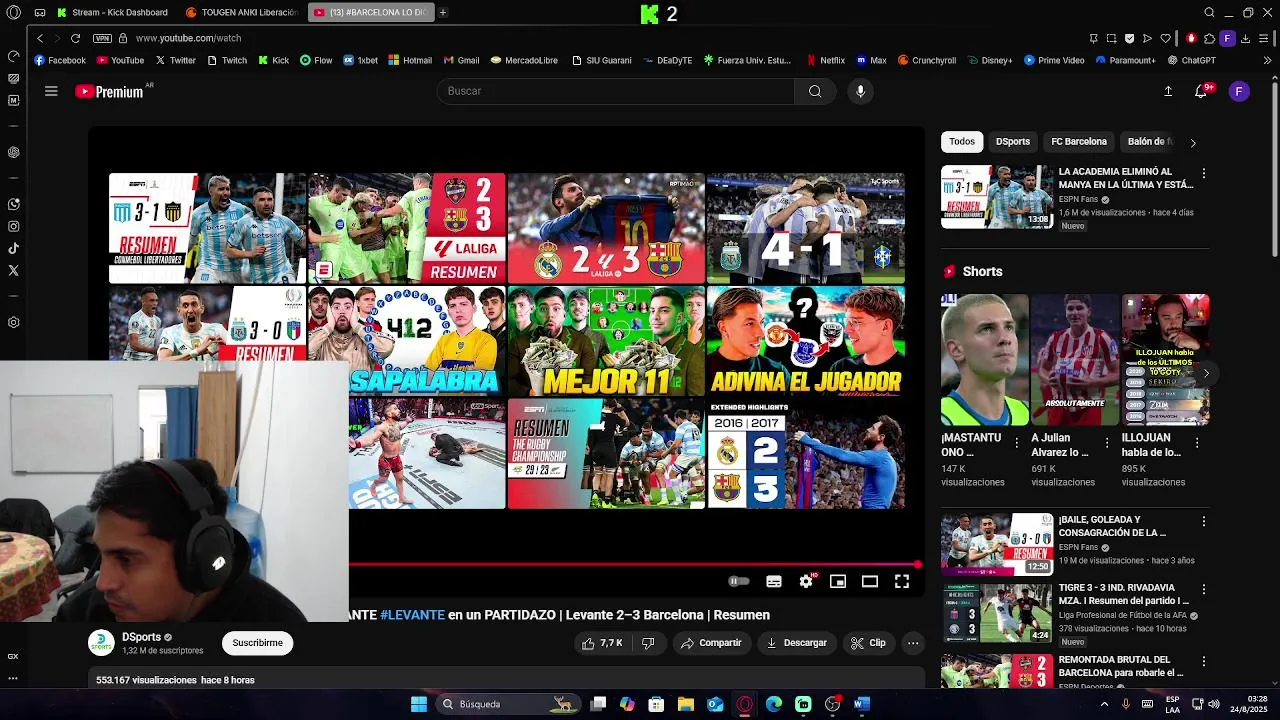This screenshot has width=1280, height=720.
Task: Click the Suscribirme button
Action: 257,643
